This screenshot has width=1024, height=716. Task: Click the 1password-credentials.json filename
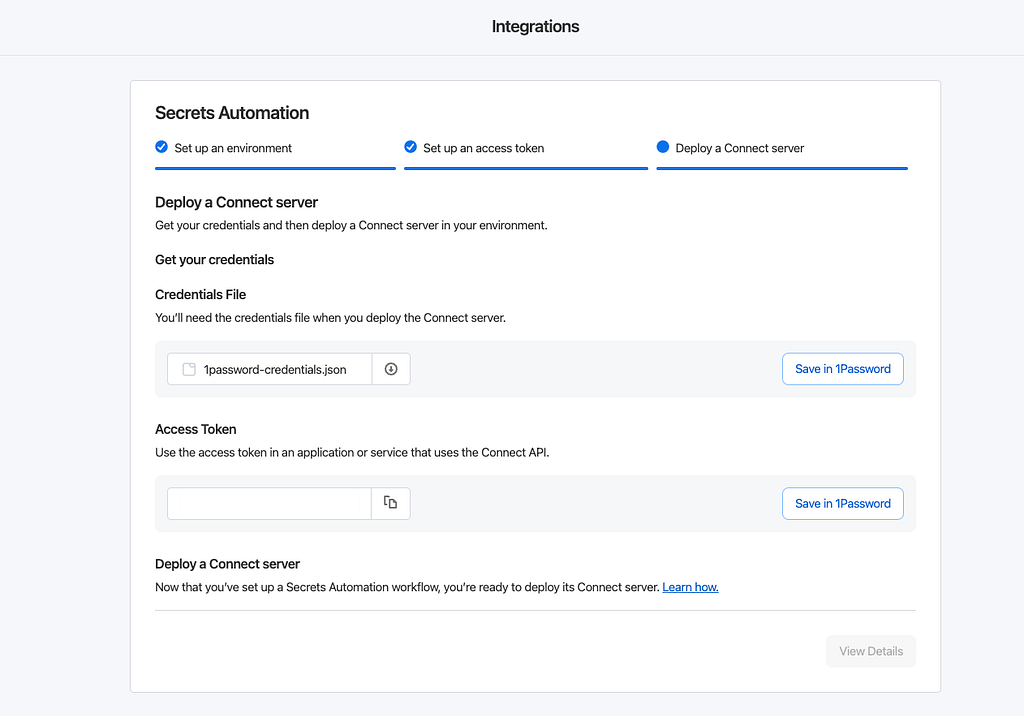[275, 369]
